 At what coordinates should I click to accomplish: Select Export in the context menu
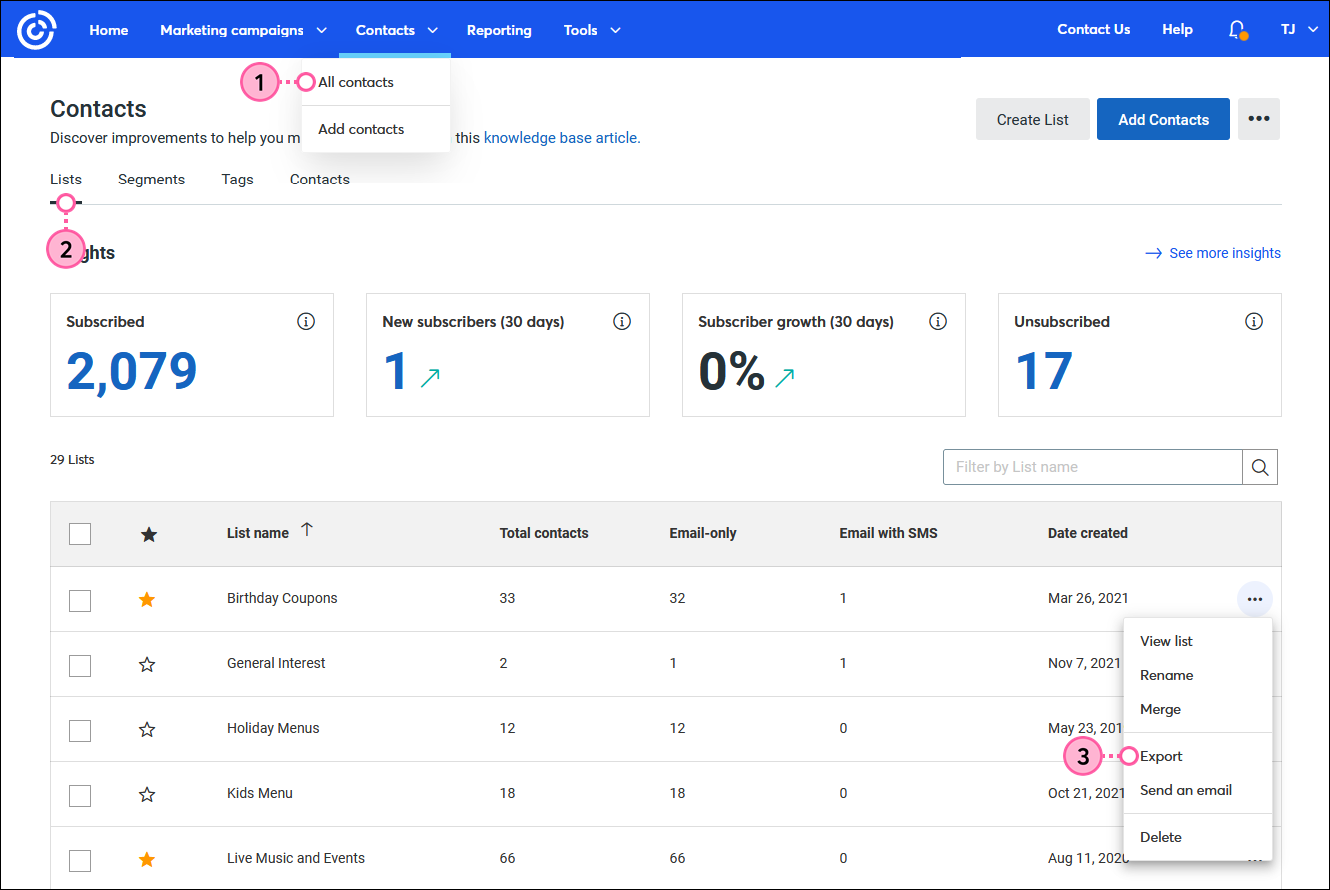coord(1161,756)
